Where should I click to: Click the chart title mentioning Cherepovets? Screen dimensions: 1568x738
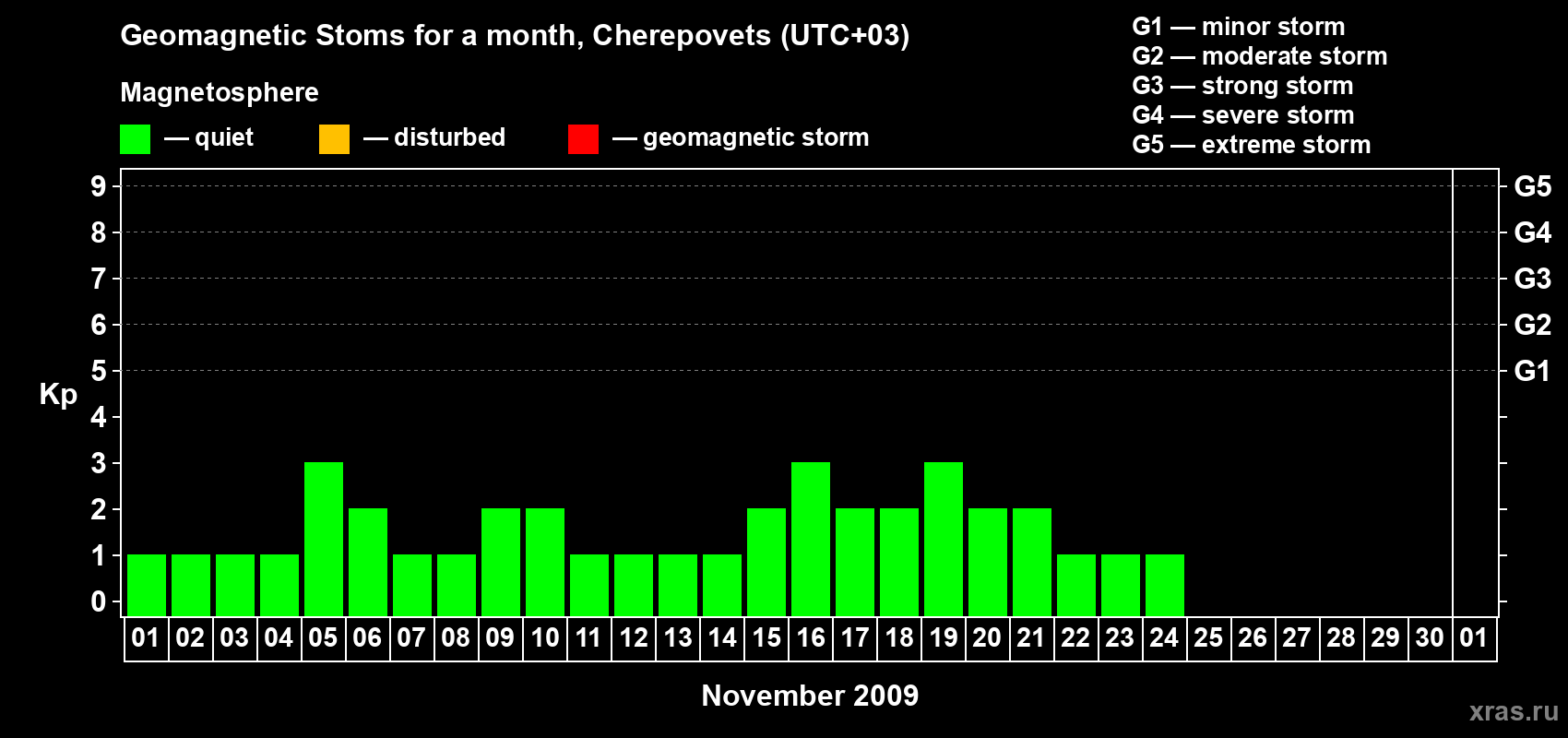(x=515, y=36)
